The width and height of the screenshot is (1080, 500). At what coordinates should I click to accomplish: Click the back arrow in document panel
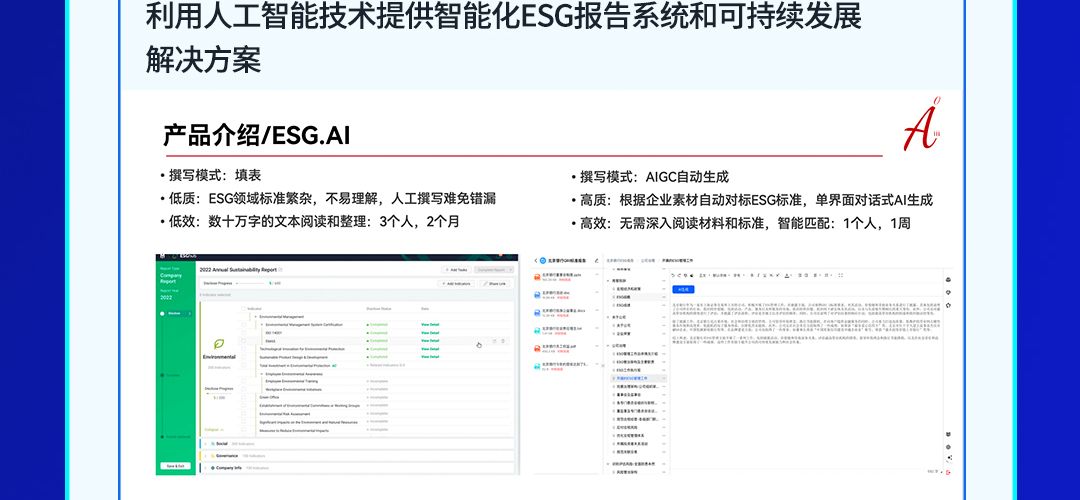pos(536,260)
